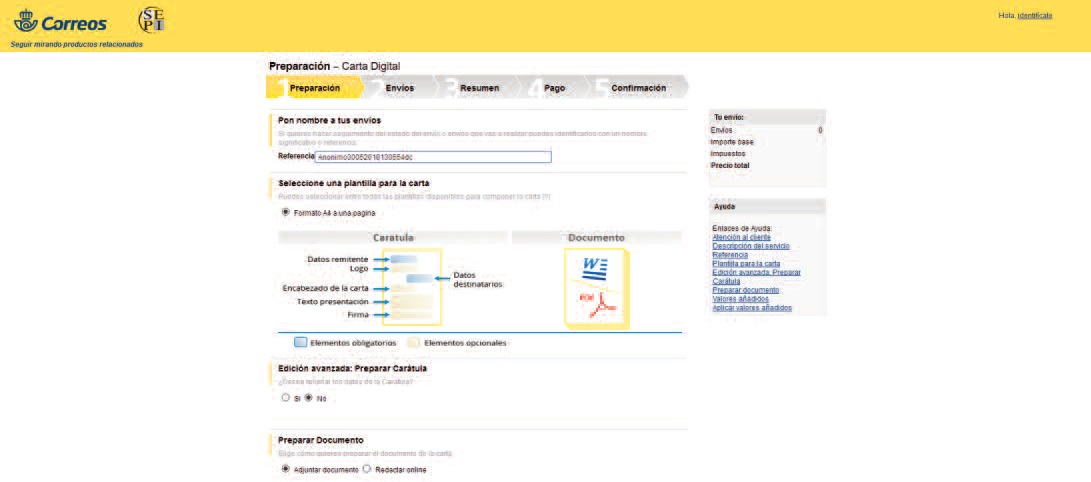1091x482 pixels.
Task: Open Valores añadidos help link
Action: point(740,299)
